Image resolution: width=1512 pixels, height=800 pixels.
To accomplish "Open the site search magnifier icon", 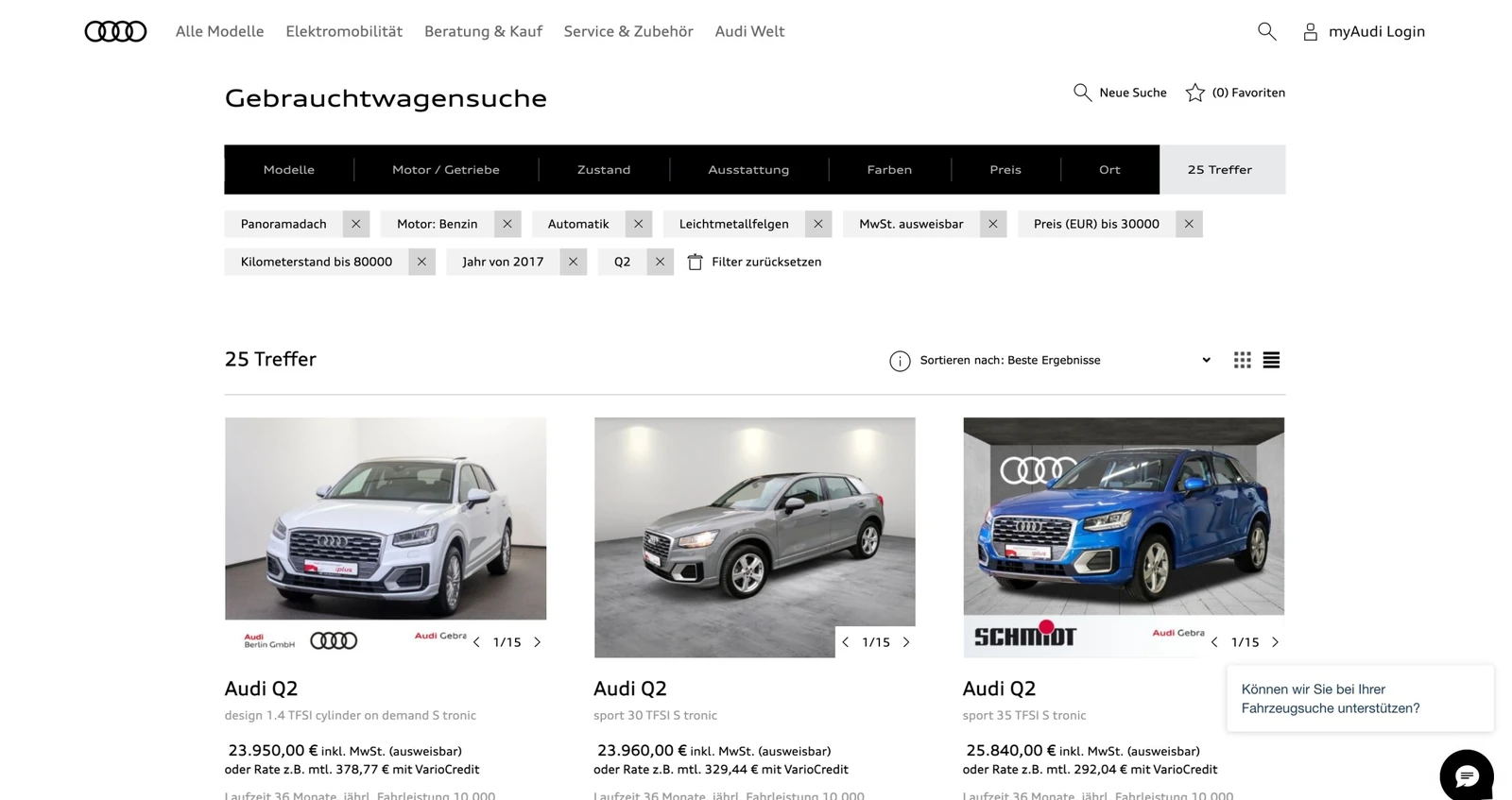I will [1266, 31].
